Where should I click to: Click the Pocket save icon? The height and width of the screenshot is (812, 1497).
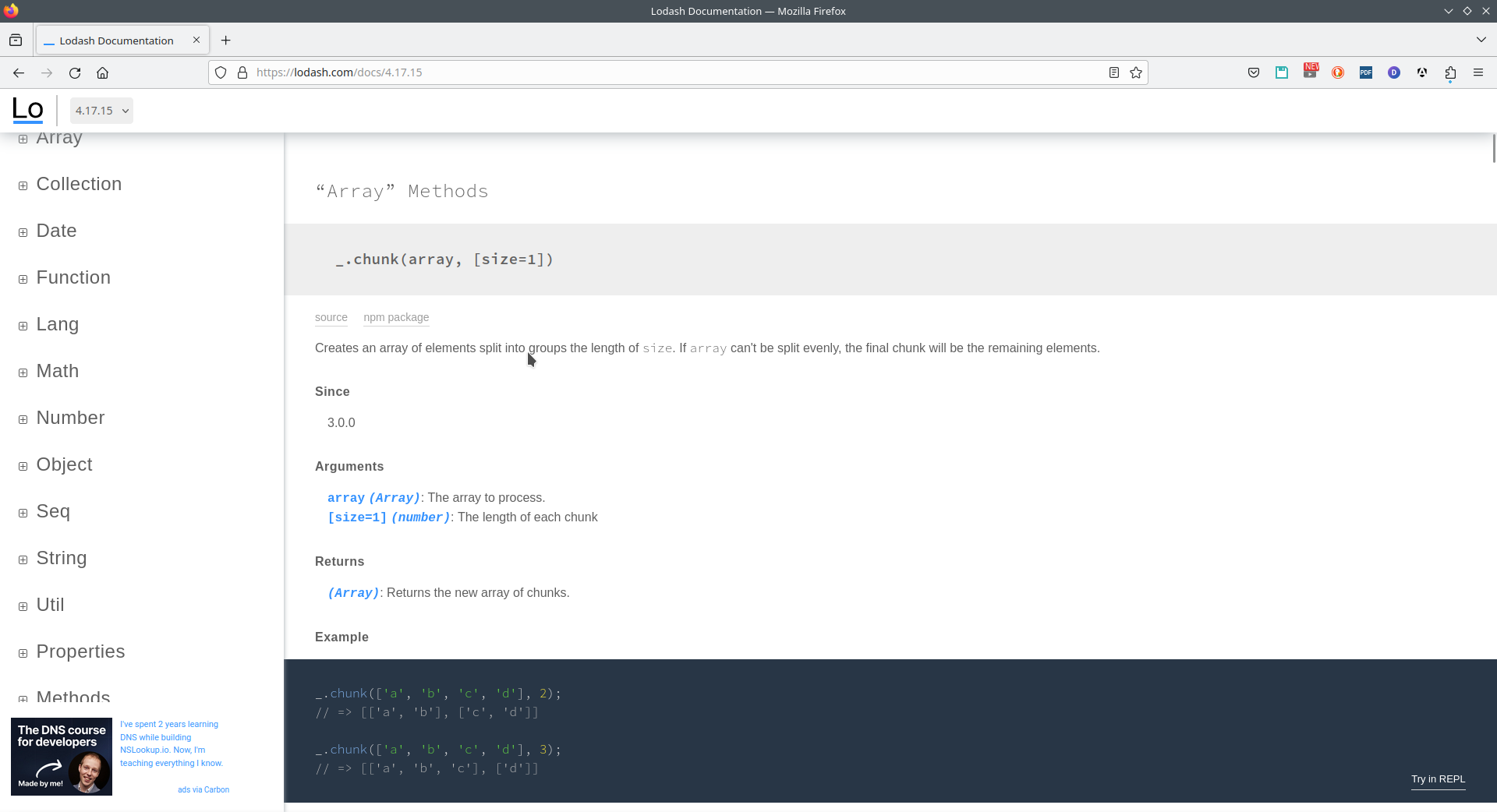coord(1254,72)
